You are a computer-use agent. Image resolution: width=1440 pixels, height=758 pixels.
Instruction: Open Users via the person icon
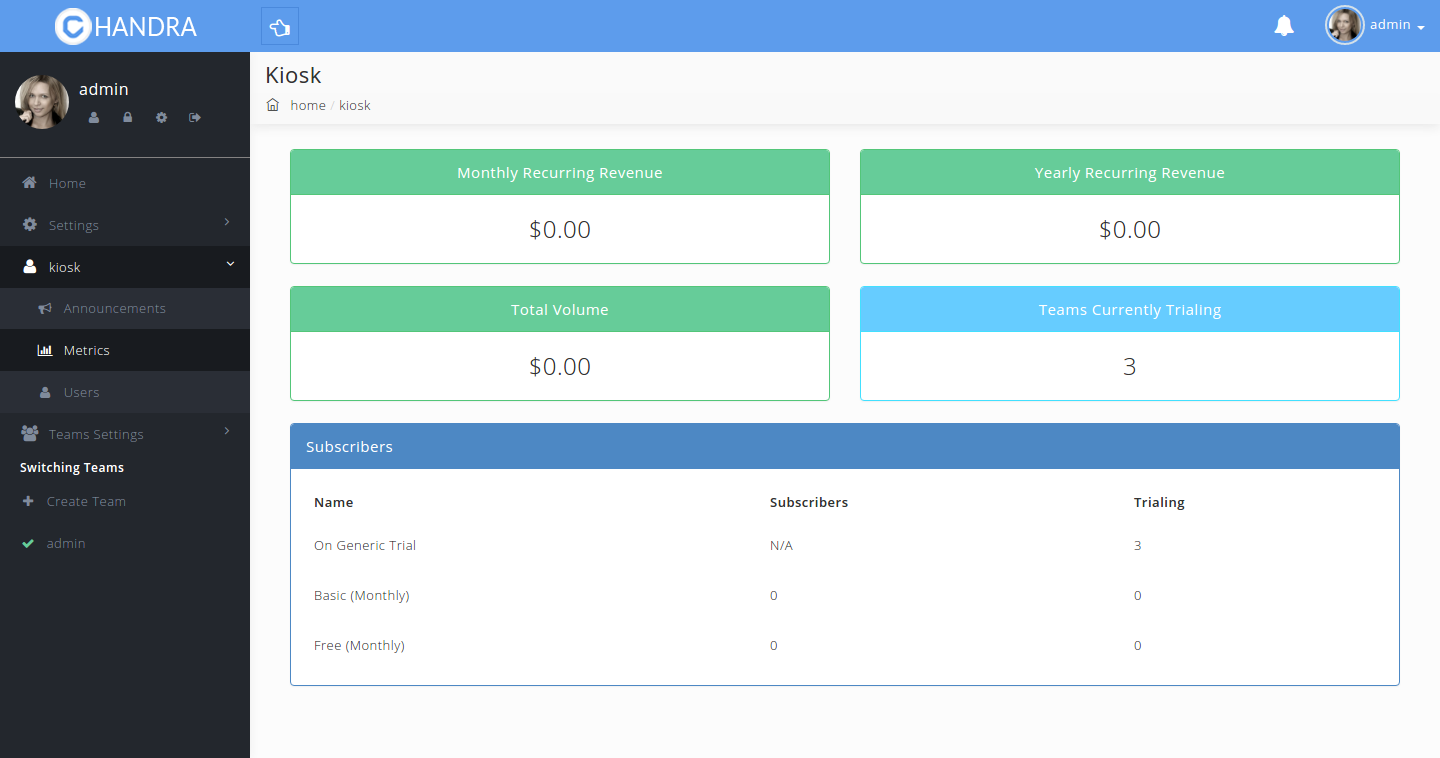click(44, 392)
